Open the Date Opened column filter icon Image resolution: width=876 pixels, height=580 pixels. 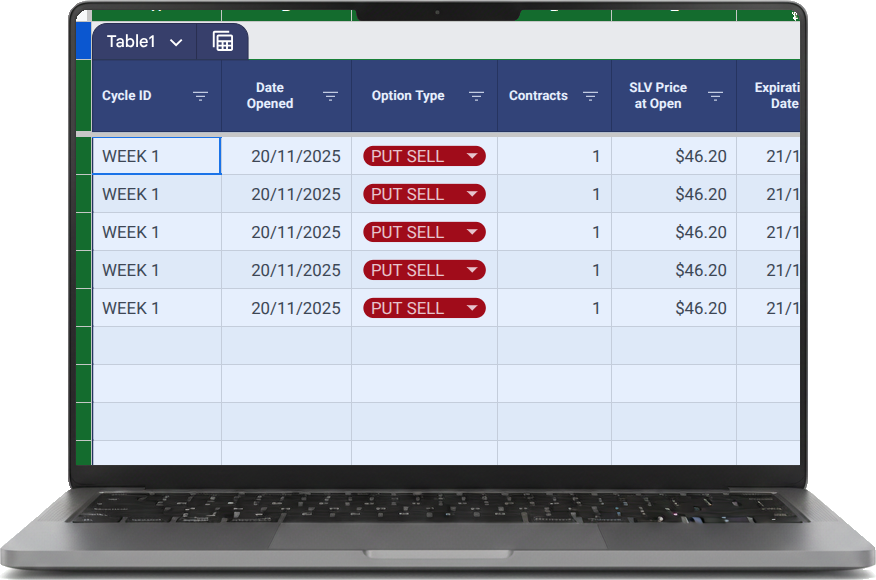tap(330, 96)
